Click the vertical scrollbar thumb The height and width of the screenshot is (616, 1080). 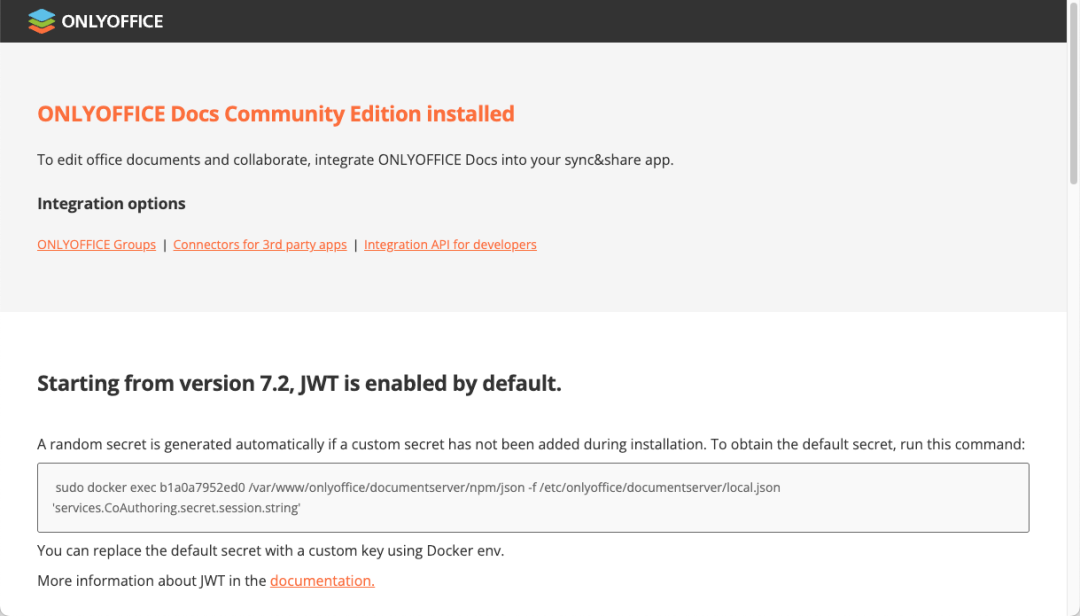coord(1073,120)
